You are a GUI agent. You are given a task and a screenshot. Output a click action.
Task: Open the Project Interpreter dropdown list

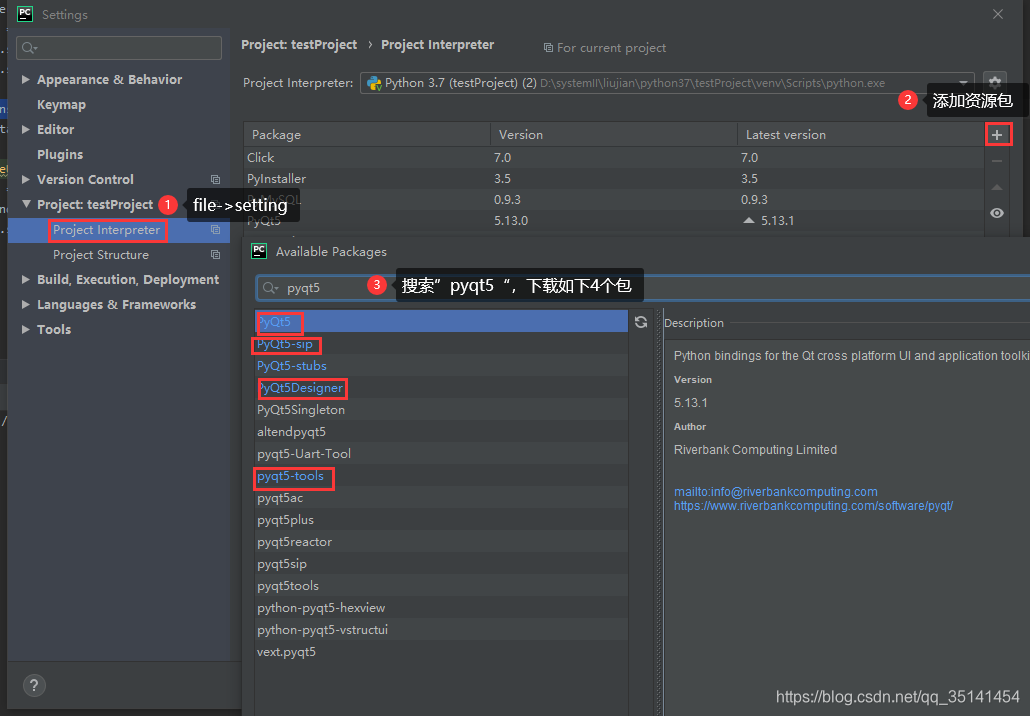coord(963,83)
